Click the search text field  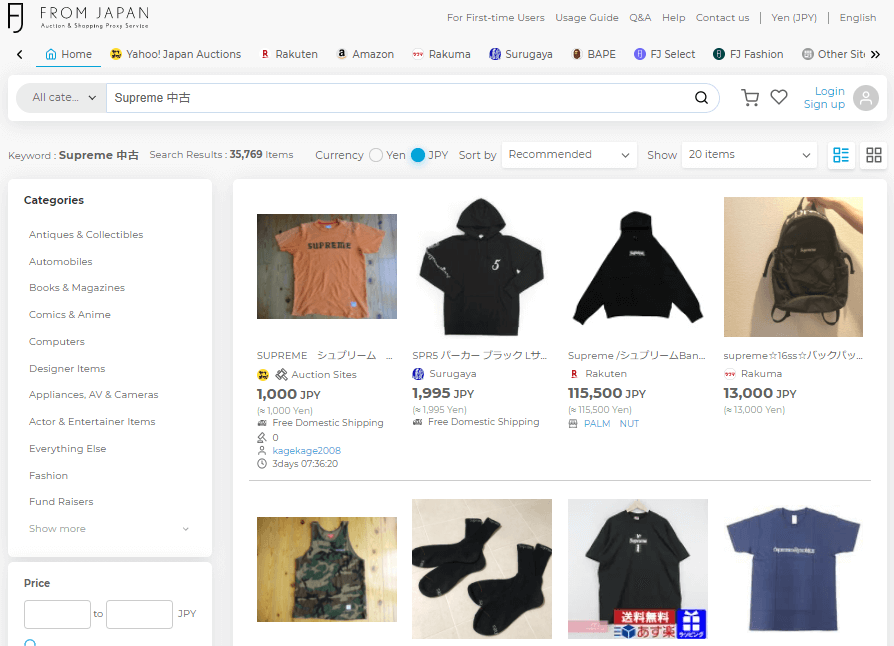coord(399,97)
